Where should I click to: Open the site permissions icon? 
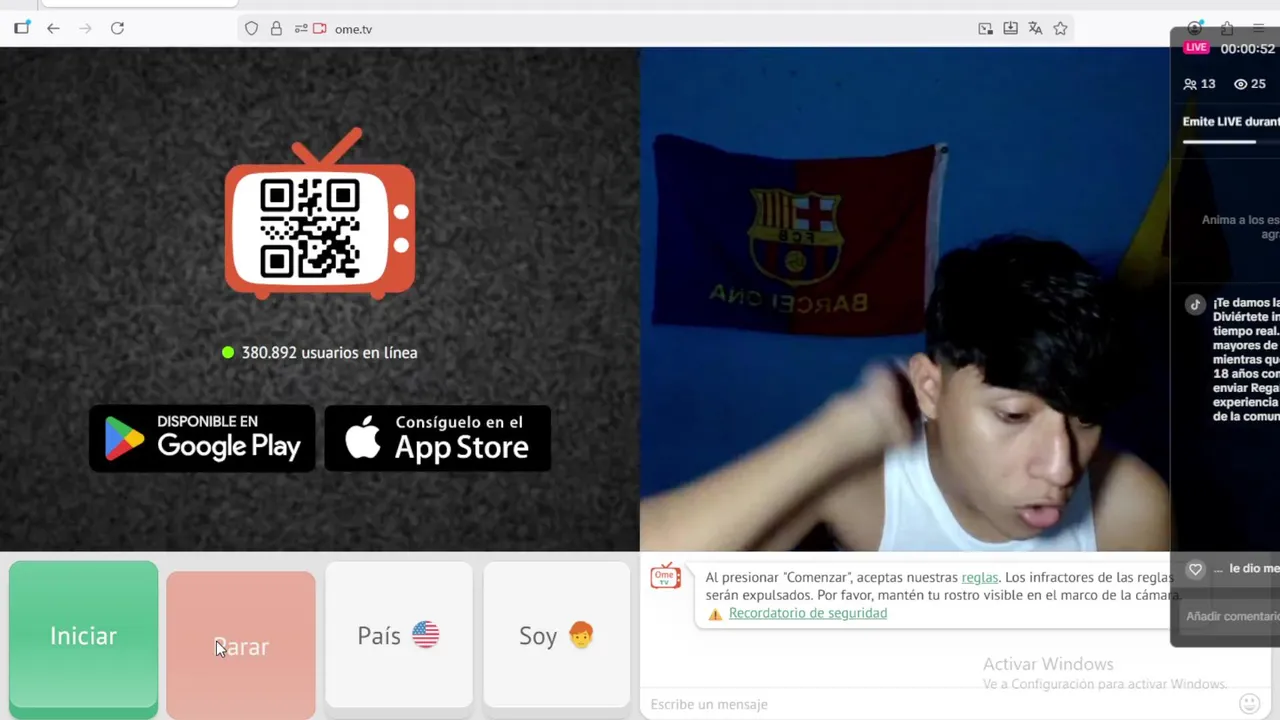(x=300, y=29)
